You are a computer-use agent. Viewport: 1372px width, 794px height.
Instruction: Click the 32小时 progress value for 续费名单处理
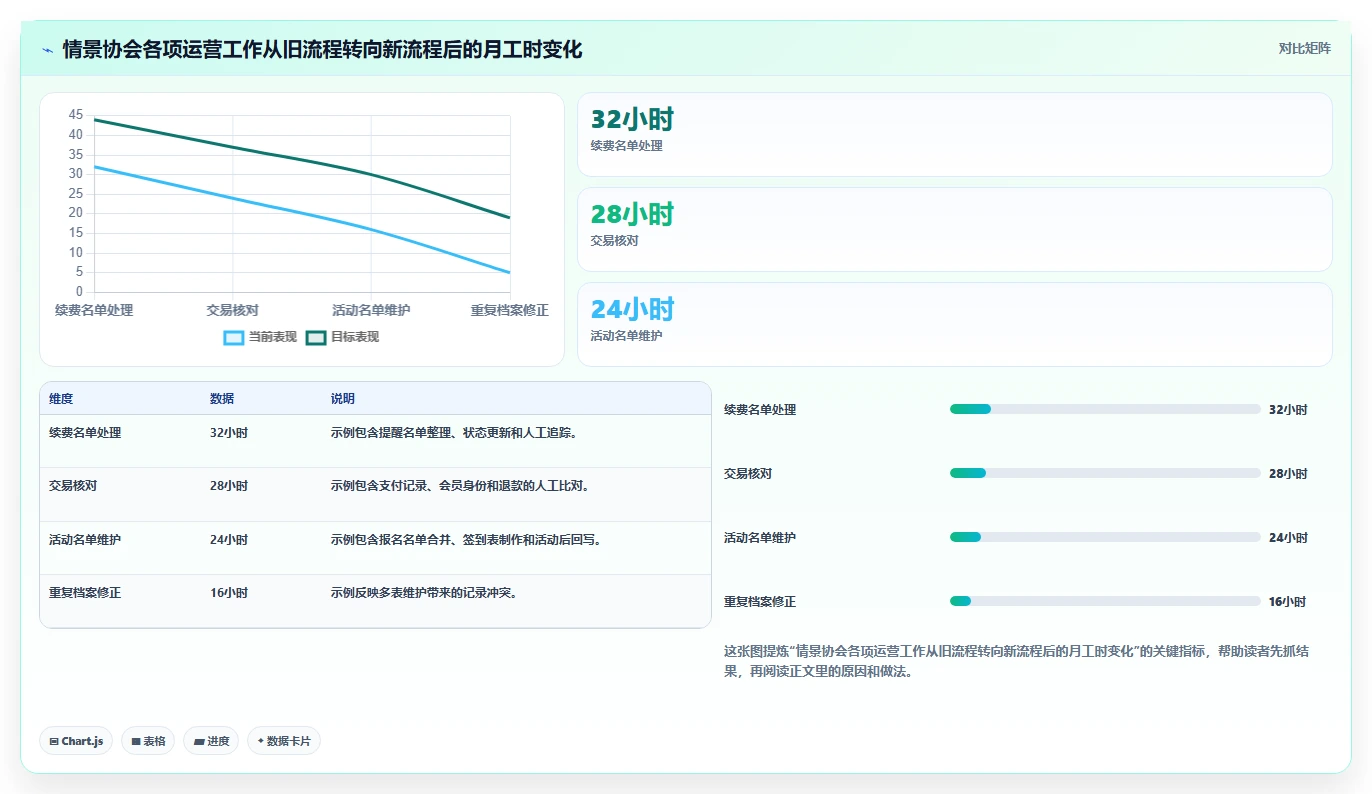click(1288, 410)
